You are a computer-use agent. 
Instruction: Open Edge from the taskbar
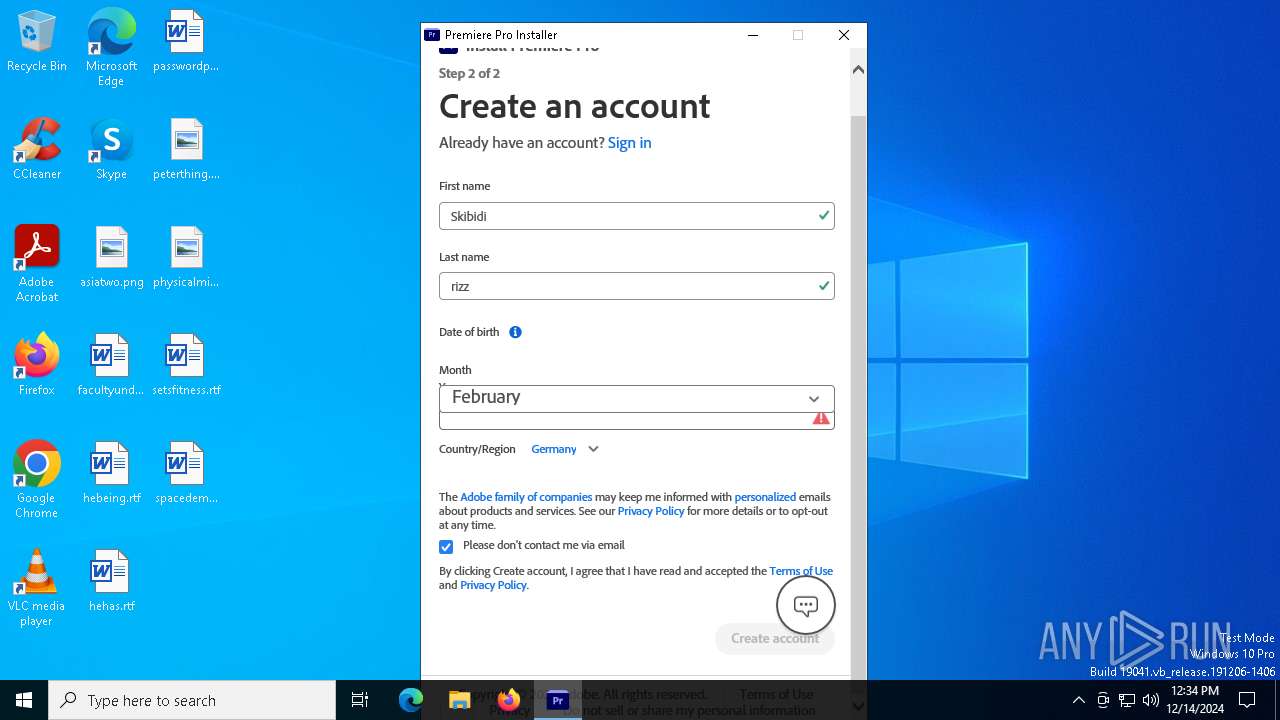pos(411,700)
